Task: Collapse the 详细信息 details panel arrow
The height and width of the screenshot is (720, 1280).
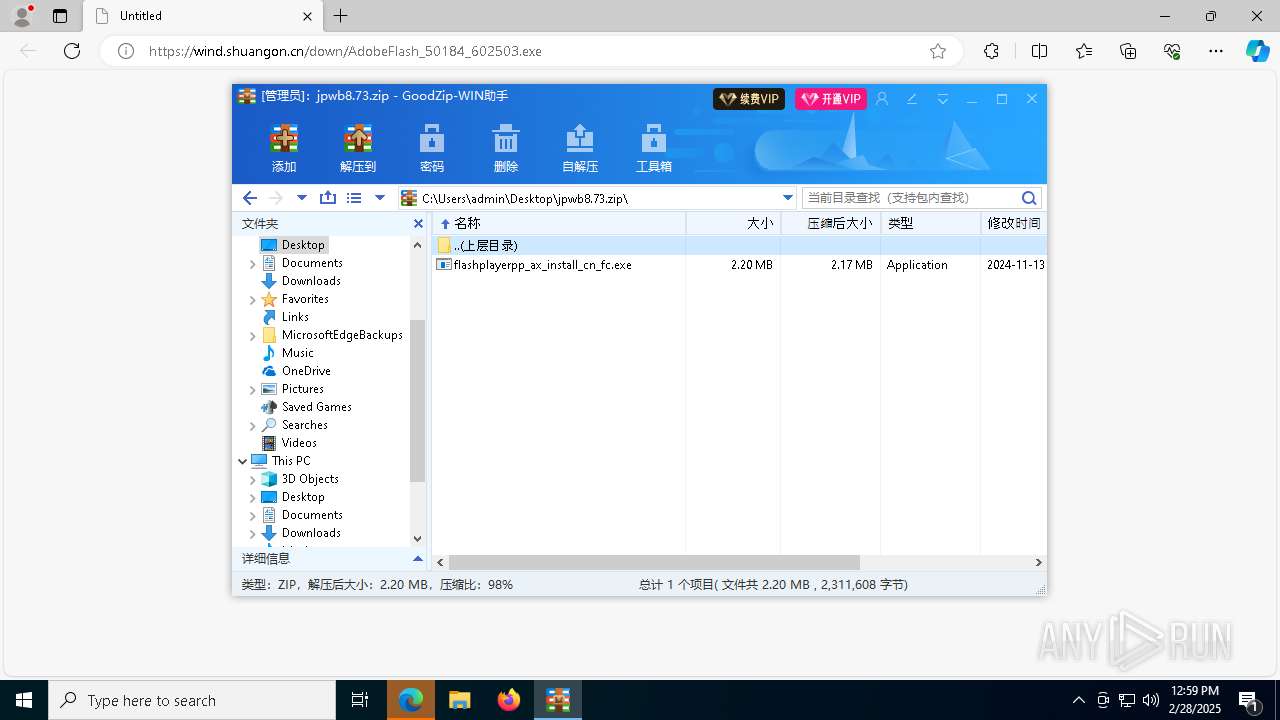Action: 418,558
